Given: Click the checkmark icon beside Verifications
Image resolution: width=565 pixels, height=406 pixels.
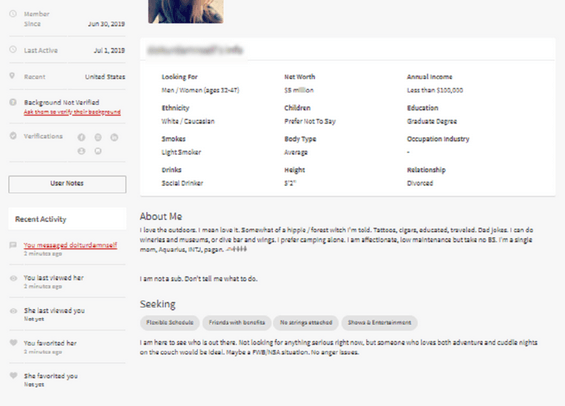Looking at the screenshot, I should point(13,136).
